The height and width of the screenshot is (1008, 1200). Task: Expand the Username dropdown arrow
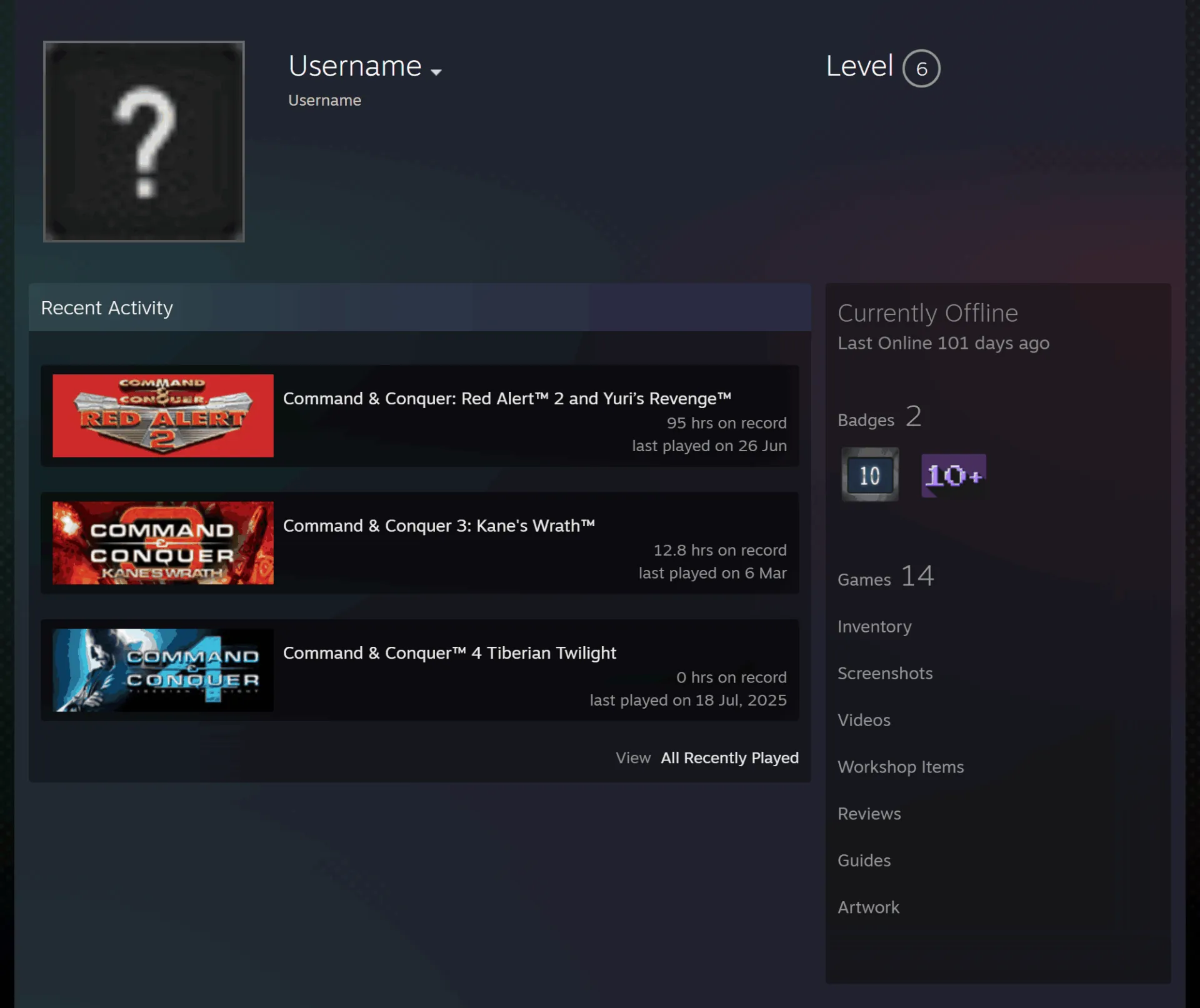click(436, 72)
